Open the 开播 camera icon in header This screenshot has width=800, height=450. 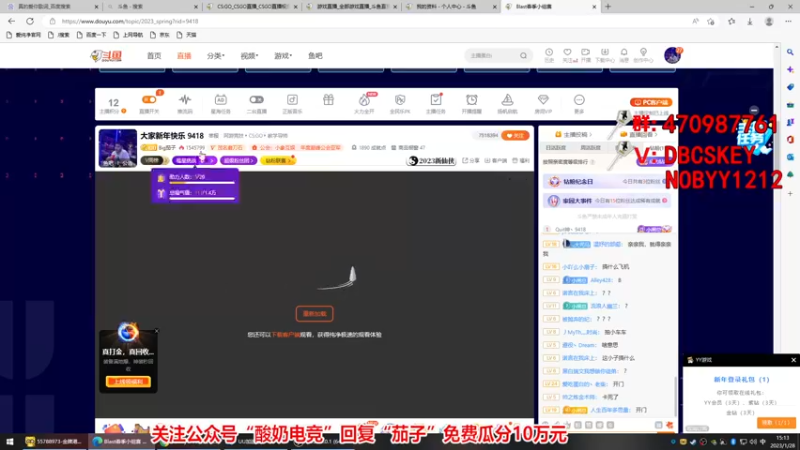coord(586,55)
